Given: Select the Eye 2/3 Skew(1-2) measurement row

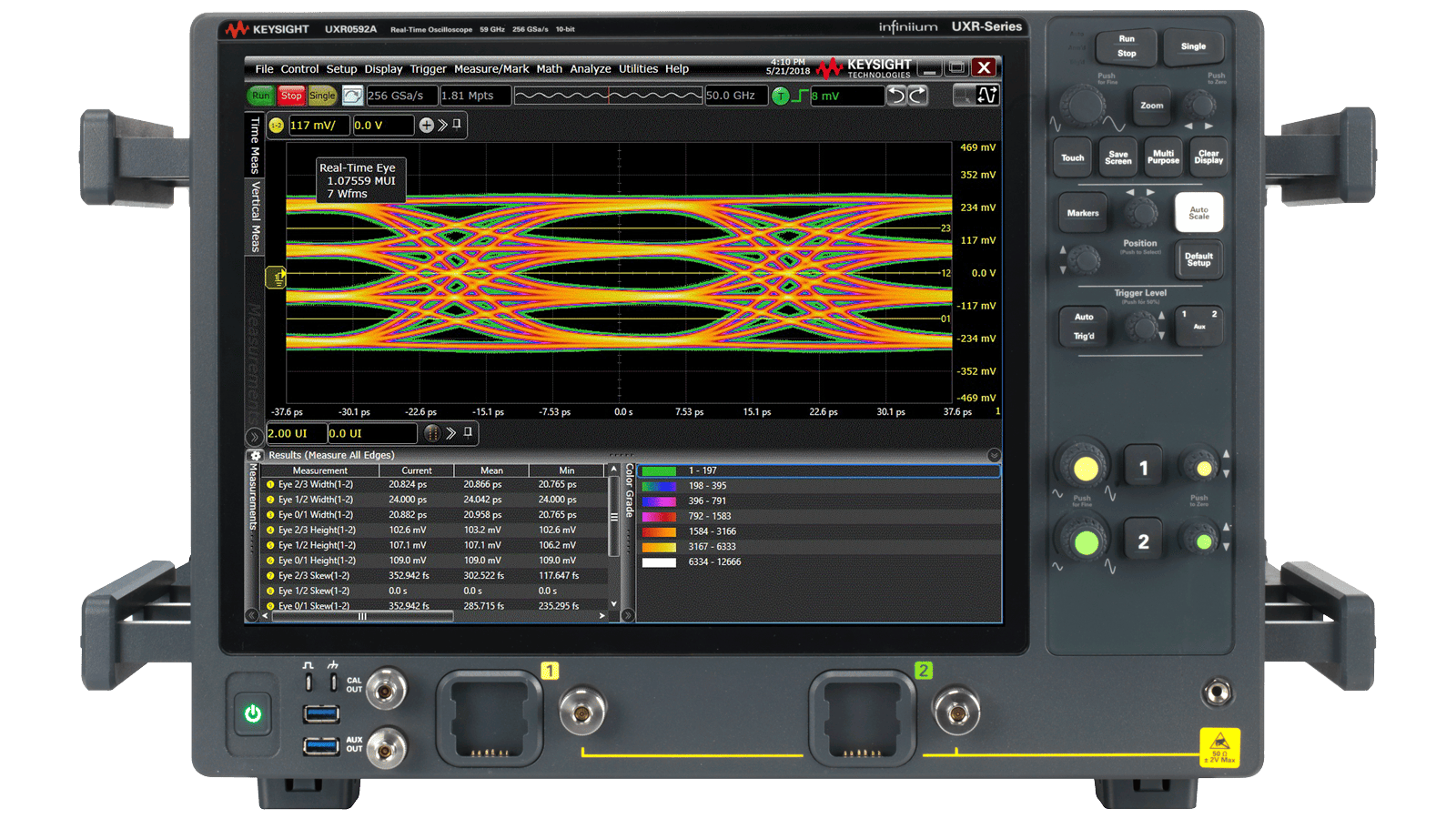Looking at the screenshot, I should pos(435,575).
